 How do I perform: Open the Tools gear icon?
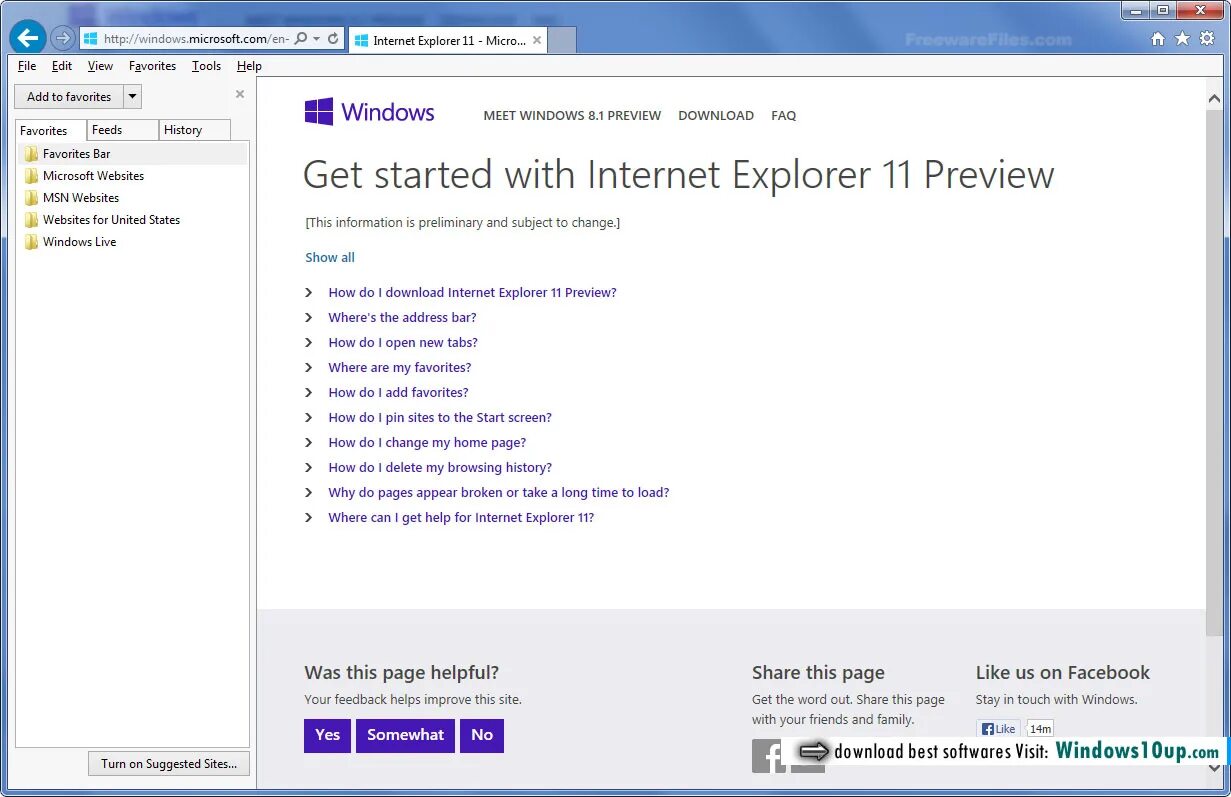[1207, 39]
